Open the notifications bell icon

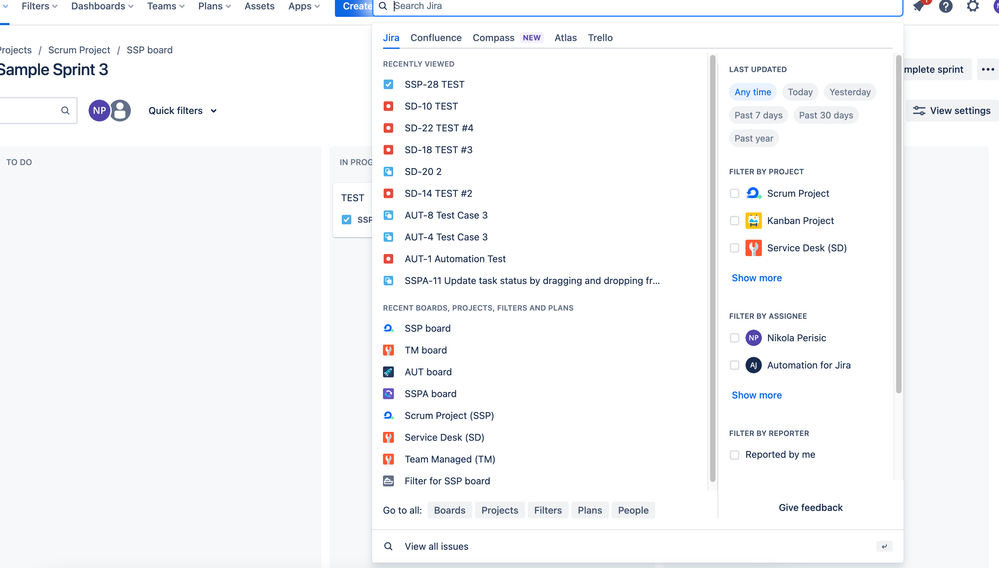tap(919, 6)
